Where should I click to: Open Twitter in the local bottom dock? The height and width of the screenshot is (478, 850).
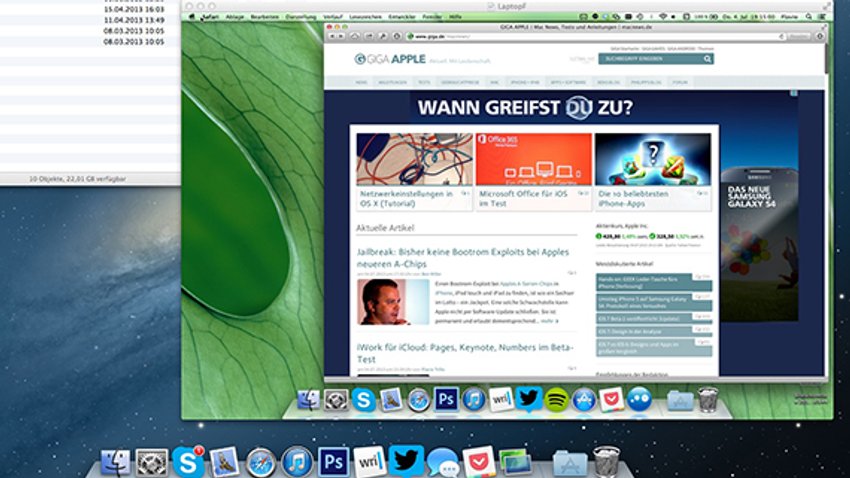[405, 462]
